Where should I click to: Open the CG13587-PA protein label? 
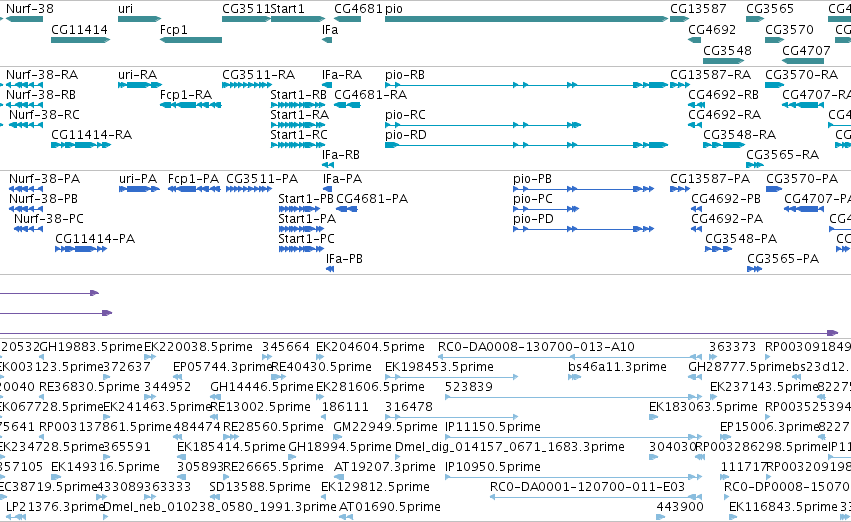point(710,179)
